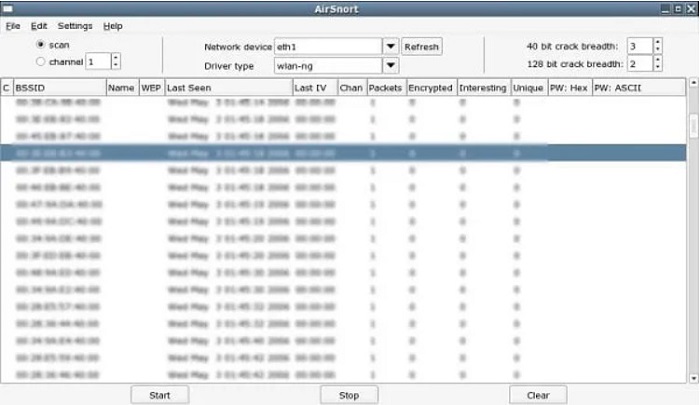Decrease channel number with down arrow
700x405 pixels.
pos(116,65)
